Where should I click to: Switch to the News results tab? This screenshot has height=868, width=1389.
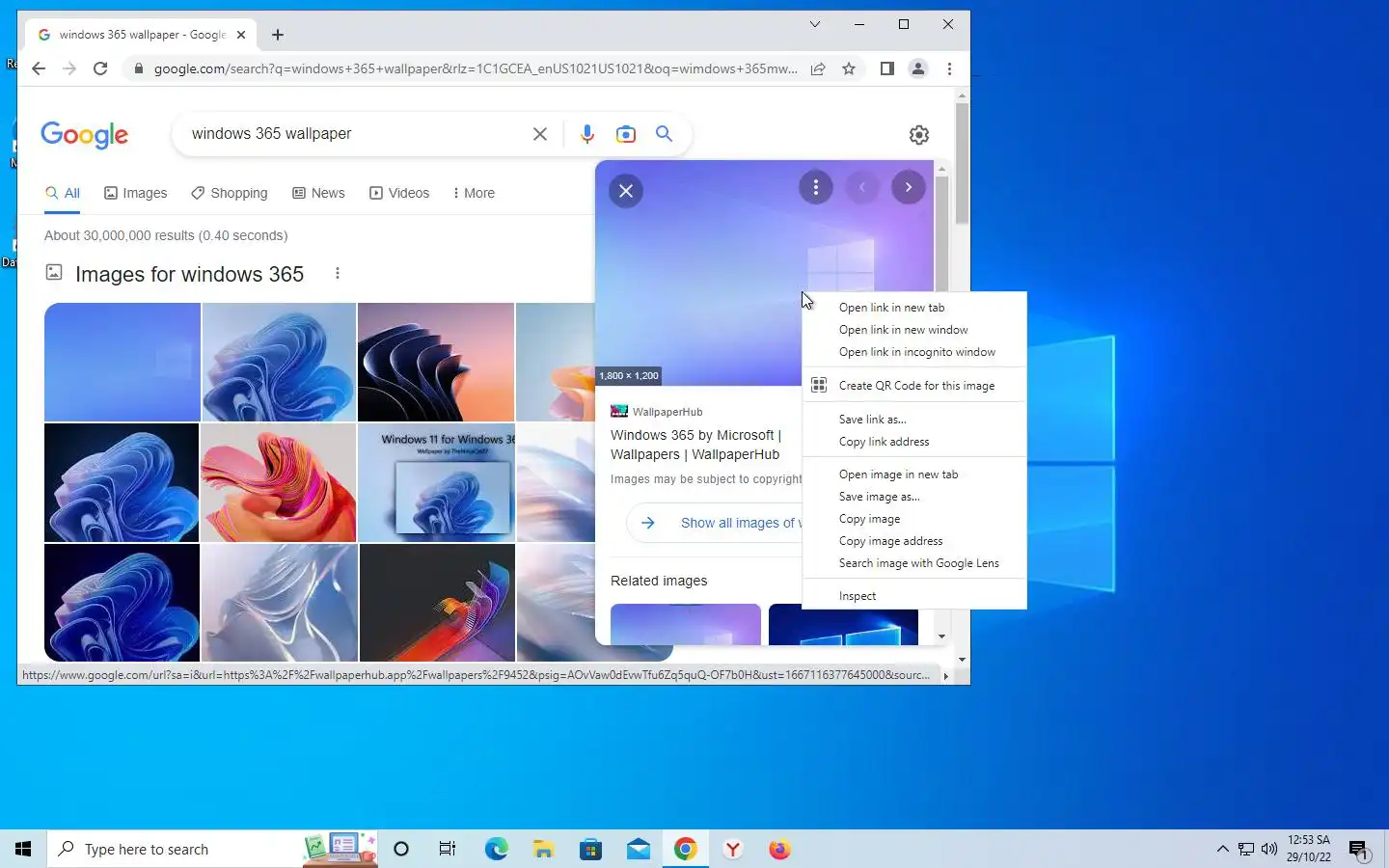click(318, 193)
